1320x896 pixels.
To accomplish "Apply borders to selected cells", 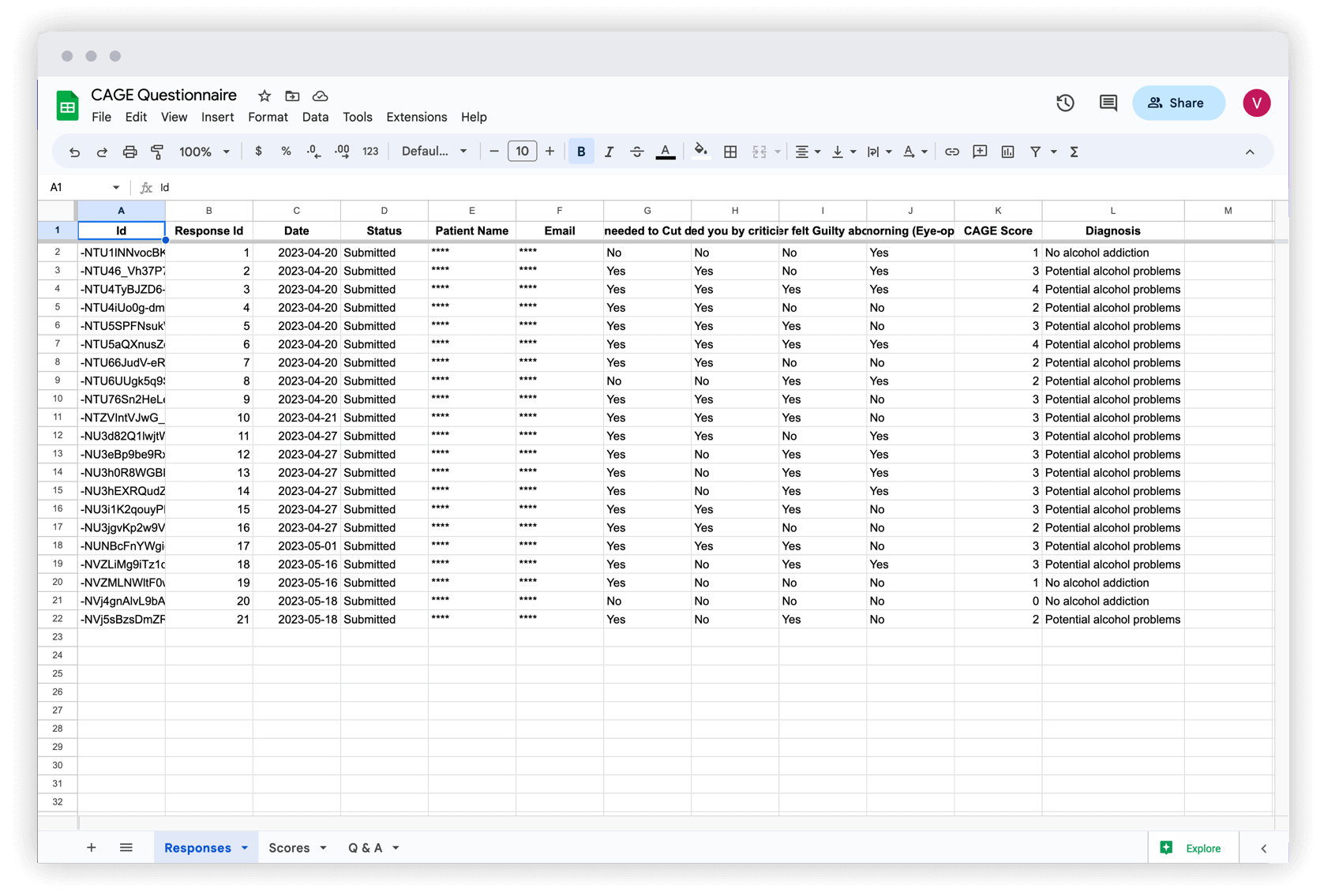I will pos(730,151).
